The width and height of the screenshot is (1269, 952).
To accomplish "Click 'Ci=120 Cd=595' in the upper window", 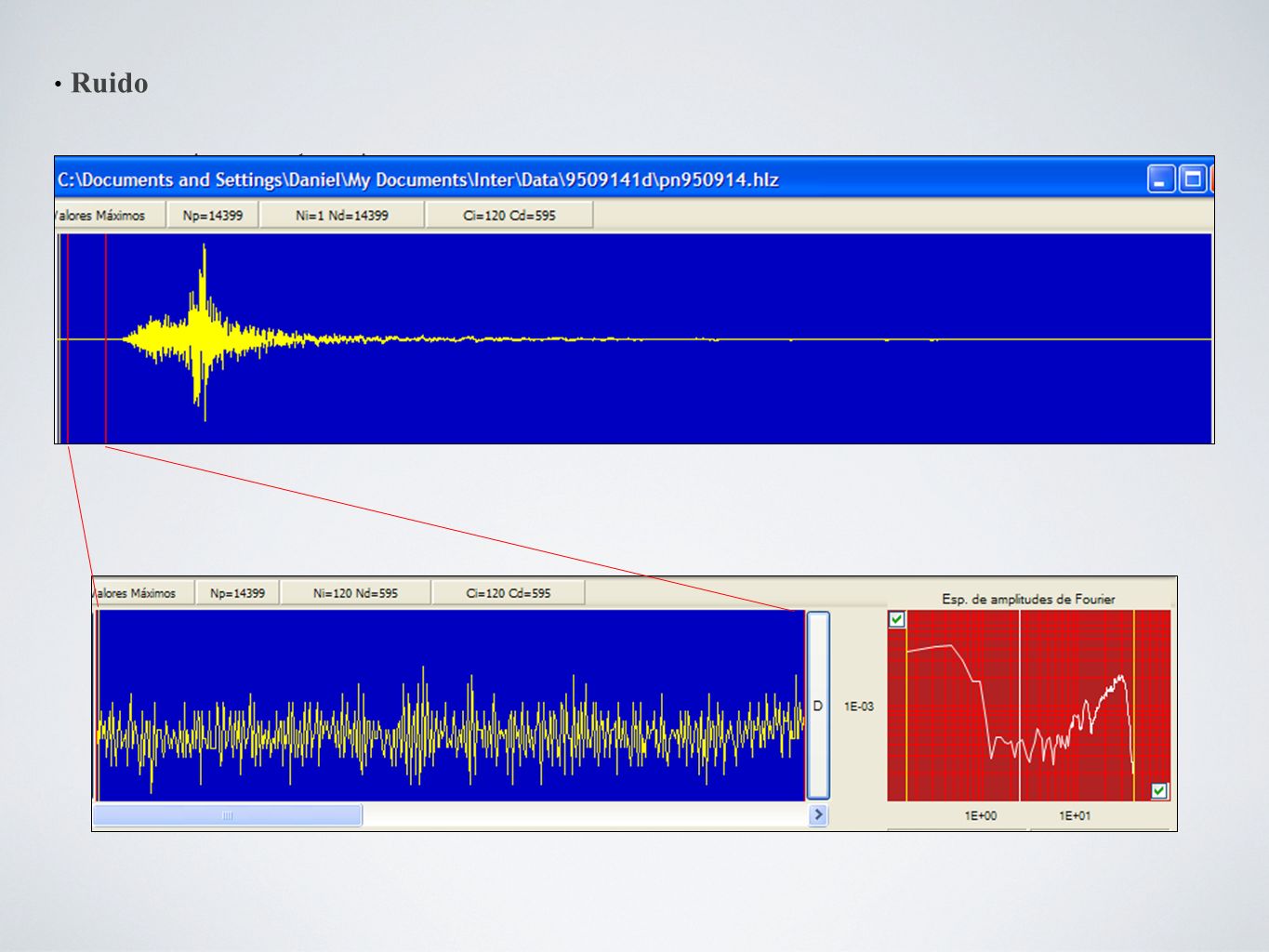I will [x=509, y=215].
